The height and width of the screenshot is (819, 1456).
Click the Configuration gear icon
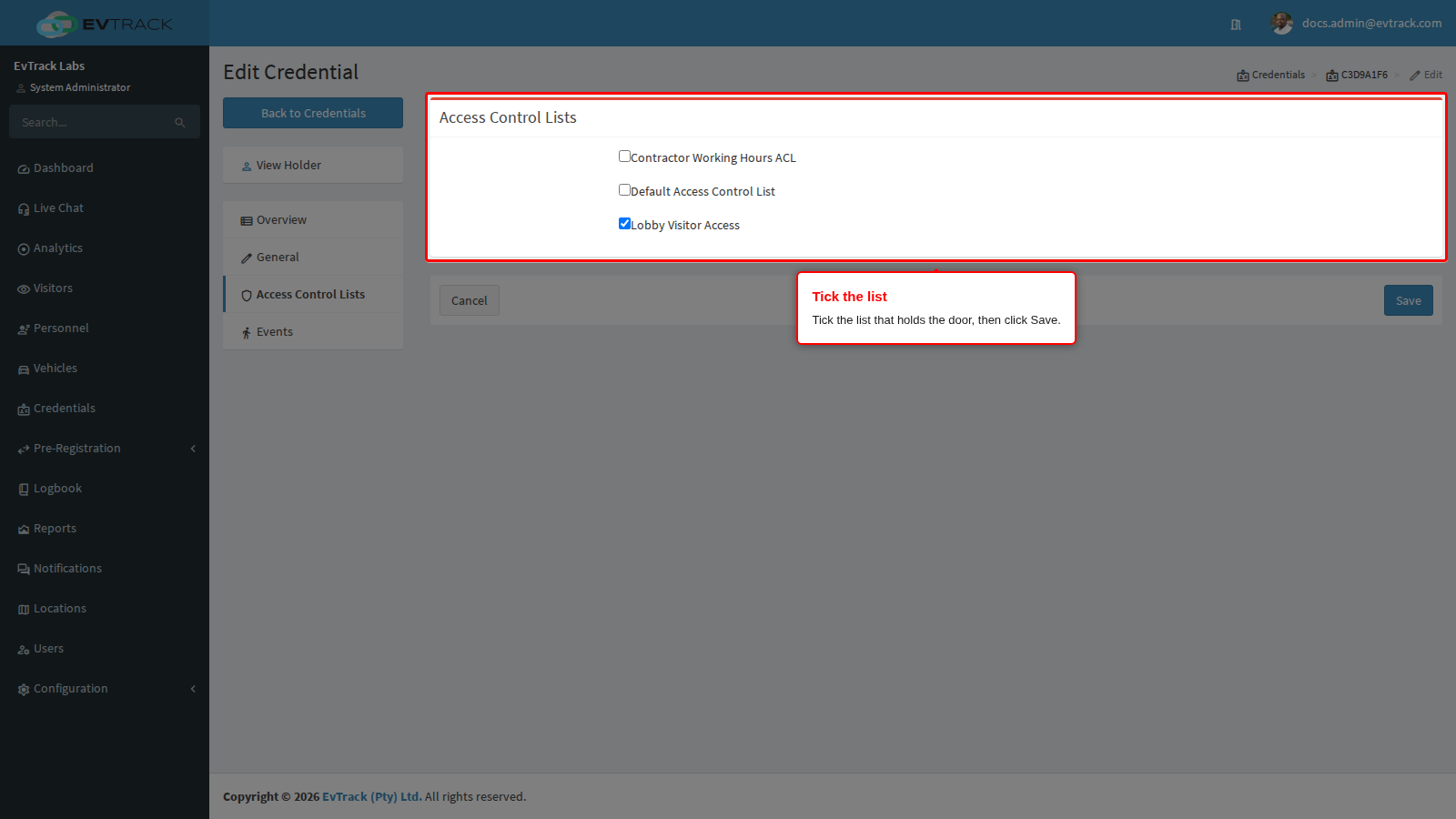[24, 690]
